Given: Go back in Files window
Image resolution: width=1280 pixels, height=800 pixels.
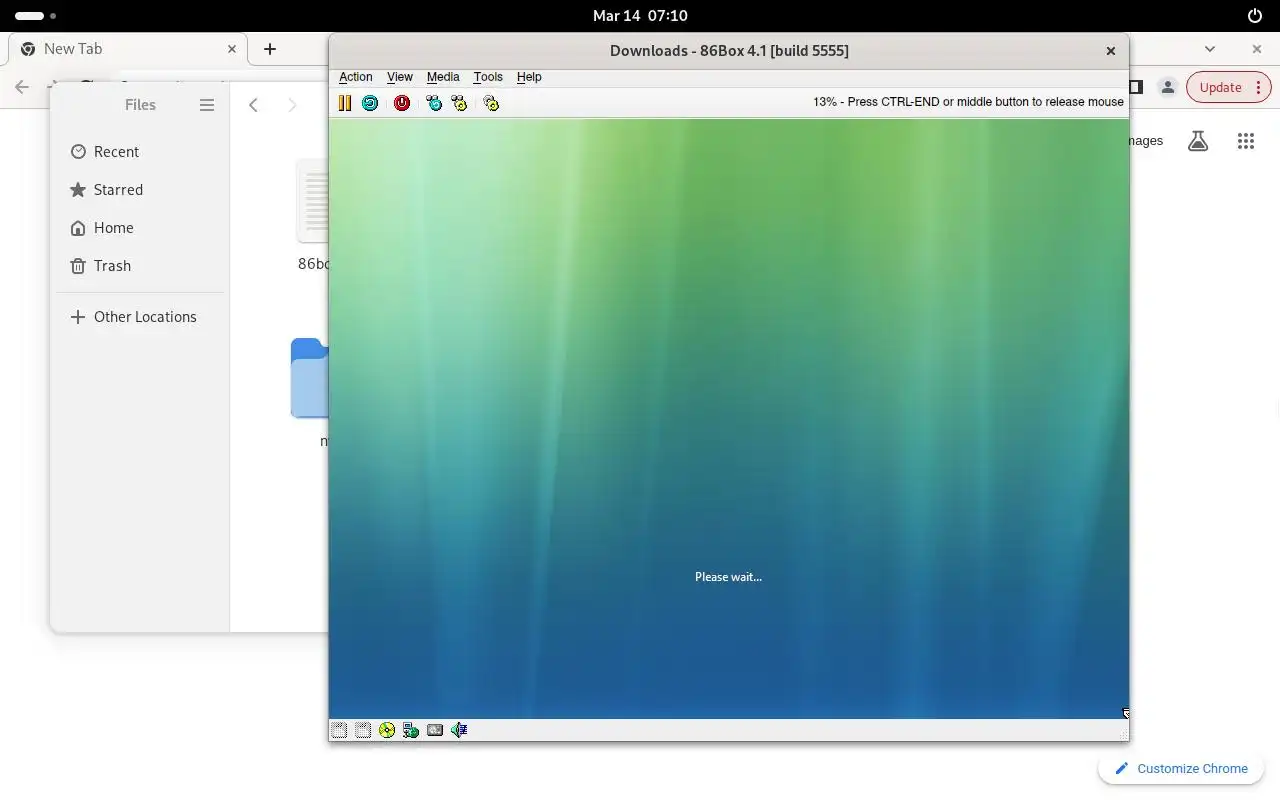Looking at the screenshot, I should point(254,105).
